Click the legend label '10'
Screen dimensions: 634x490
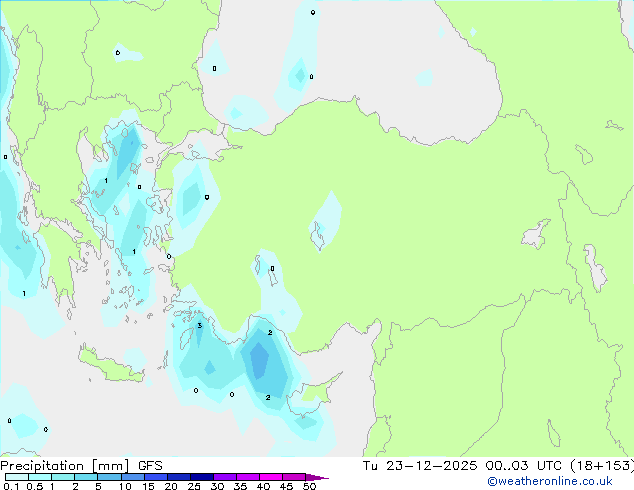click(x=125, y=486)
